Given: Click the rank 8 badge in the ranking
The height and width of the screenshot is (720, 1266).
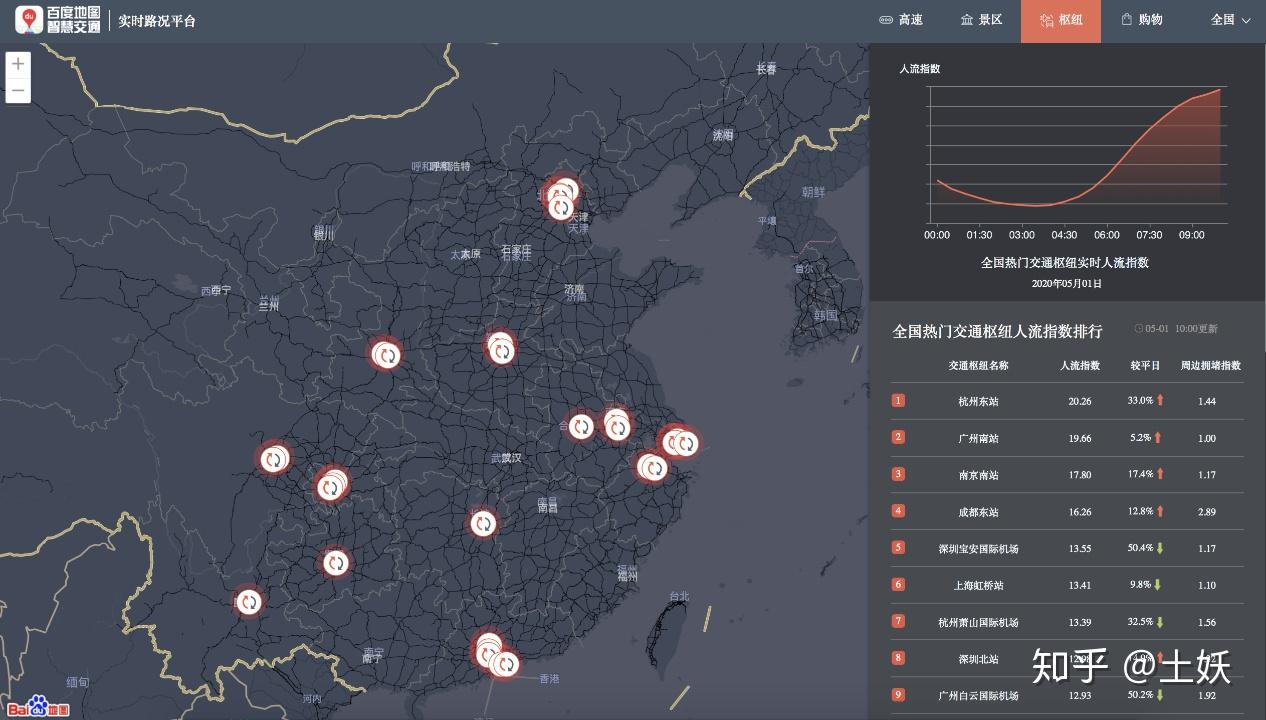Looking at the screenshot, I should pyautogui.click(x=898, y=658).
